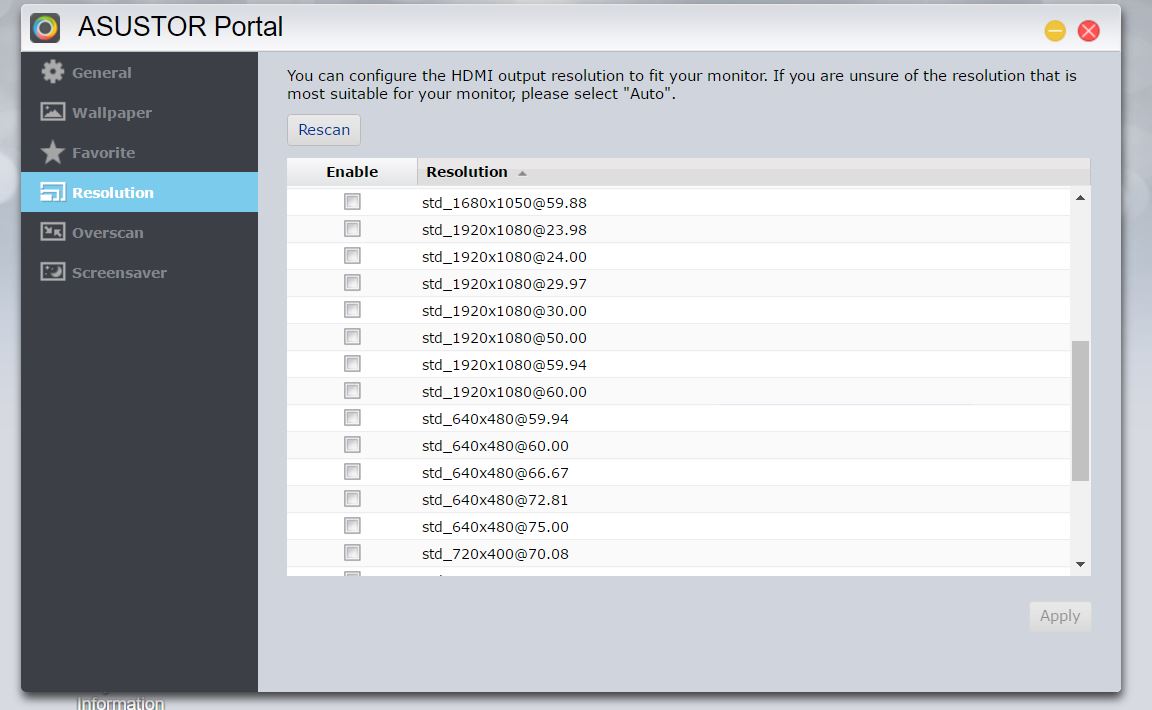
Task: Click the std_640x480@72.81 label
Action: click(x=495, y=500)
